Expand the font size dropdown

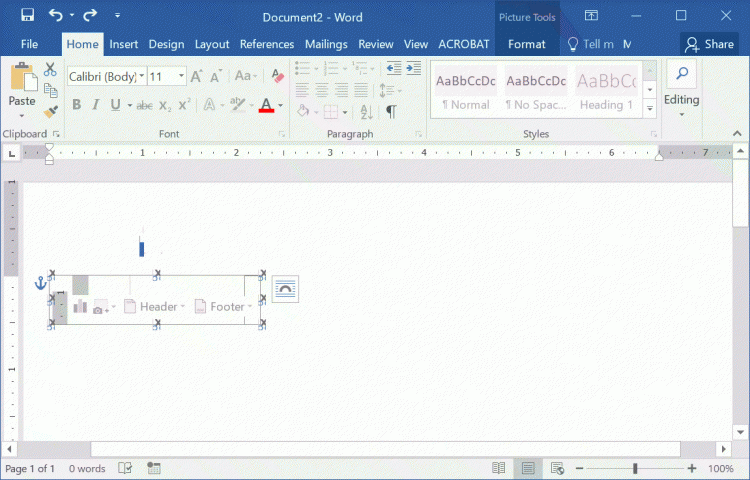click(181, 77)
